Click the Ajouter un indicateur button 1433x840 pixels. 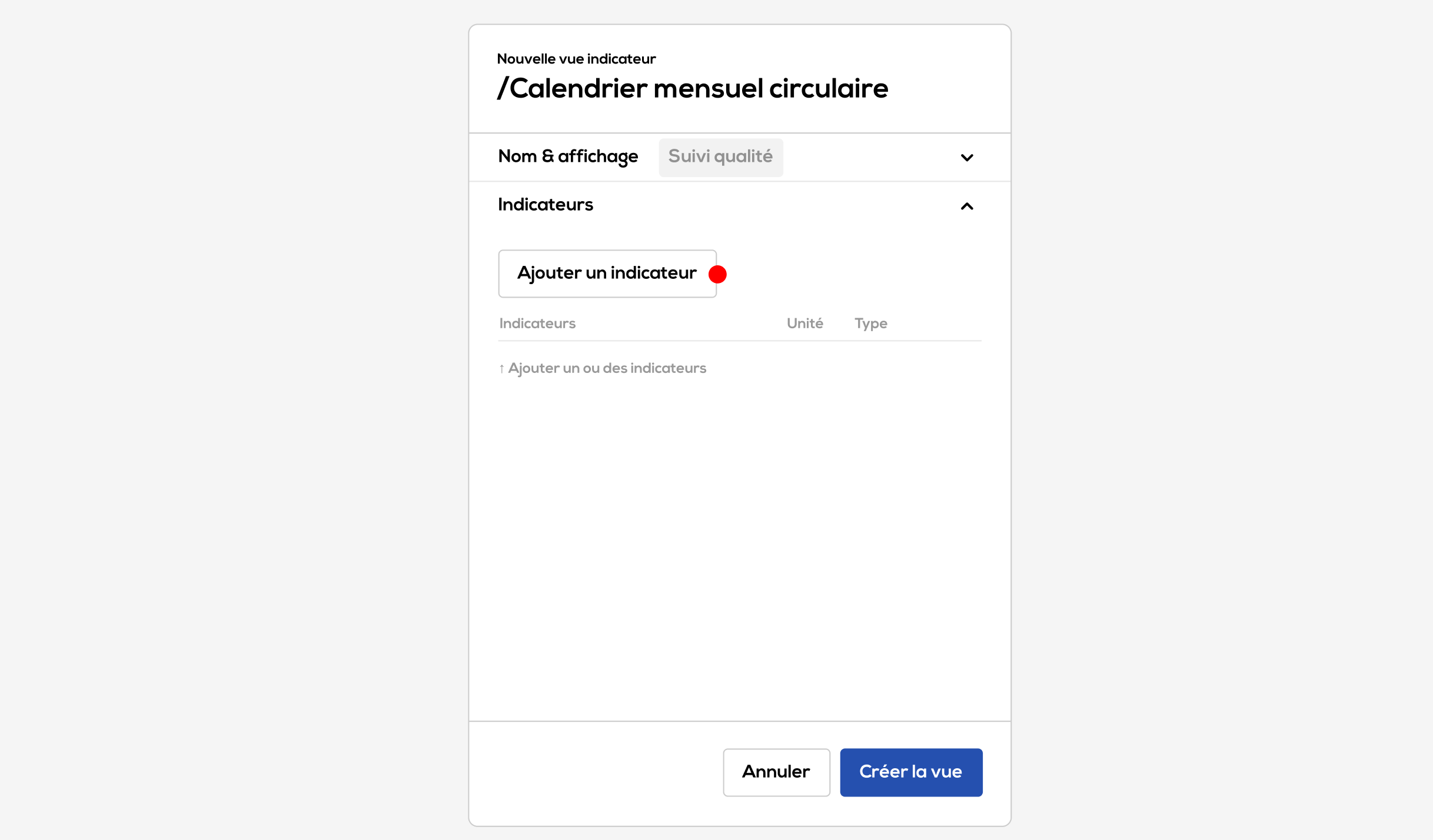[607, 274]
